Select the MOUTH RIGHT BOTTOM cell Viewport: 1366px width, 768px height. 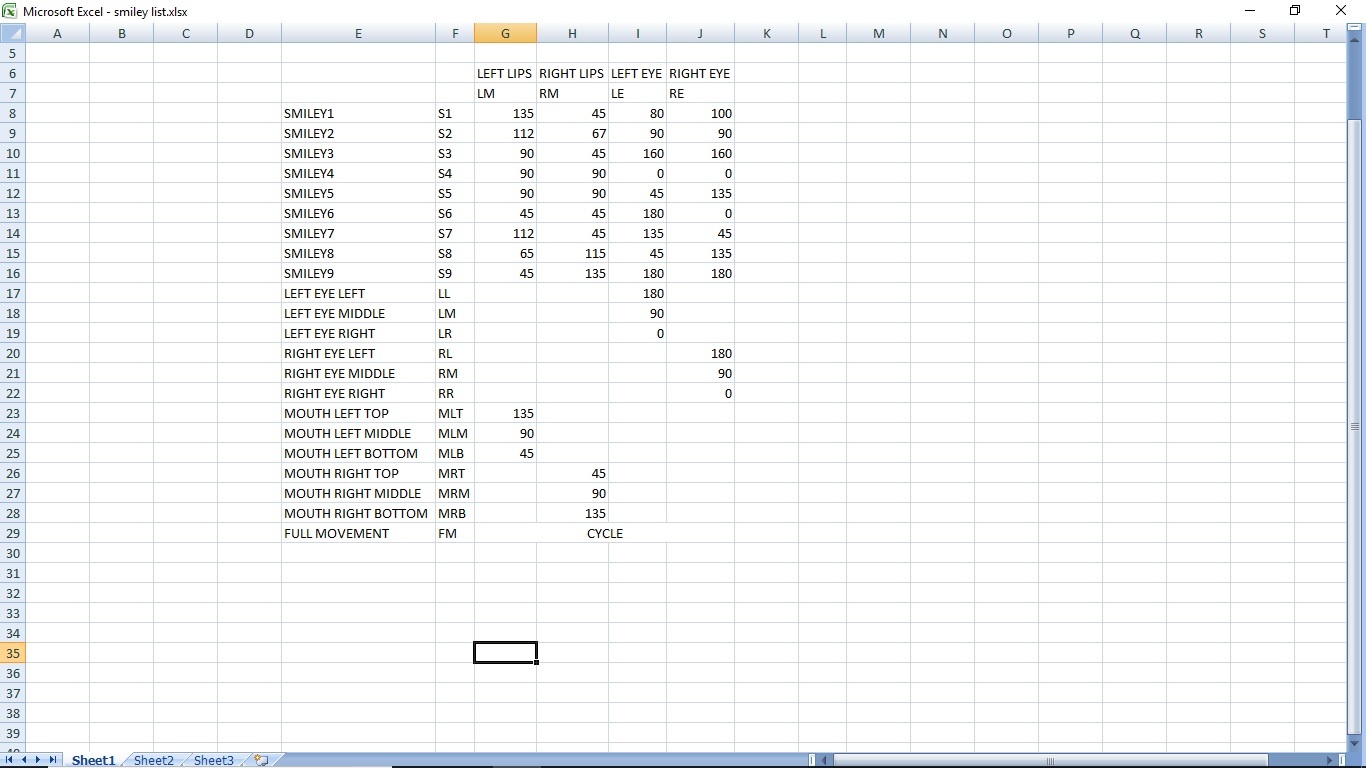pos(358,513)
